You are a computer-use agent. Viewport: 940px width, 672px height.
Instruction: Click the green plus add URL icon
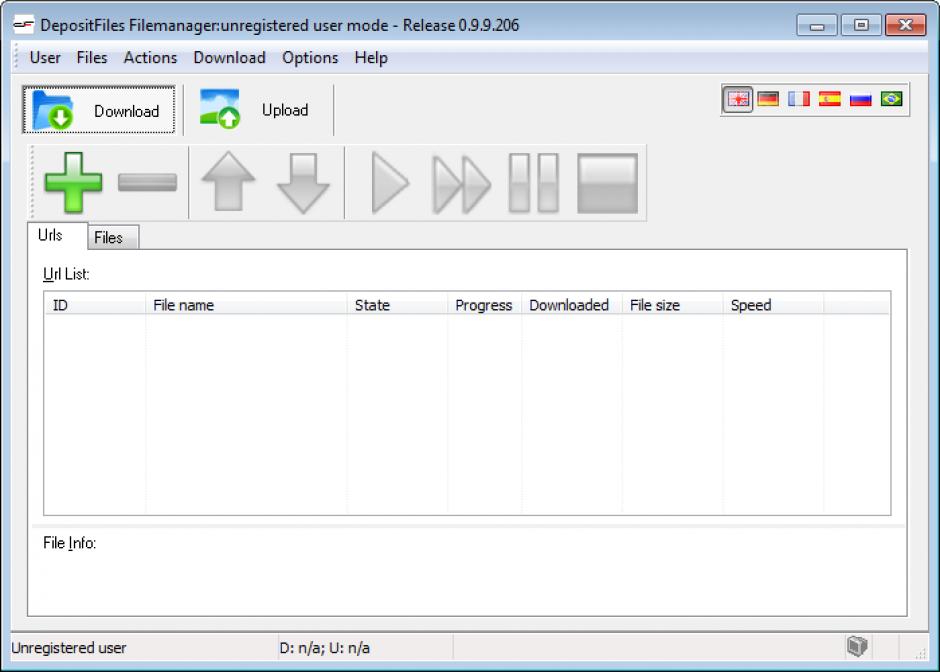(x=73, y=182)
